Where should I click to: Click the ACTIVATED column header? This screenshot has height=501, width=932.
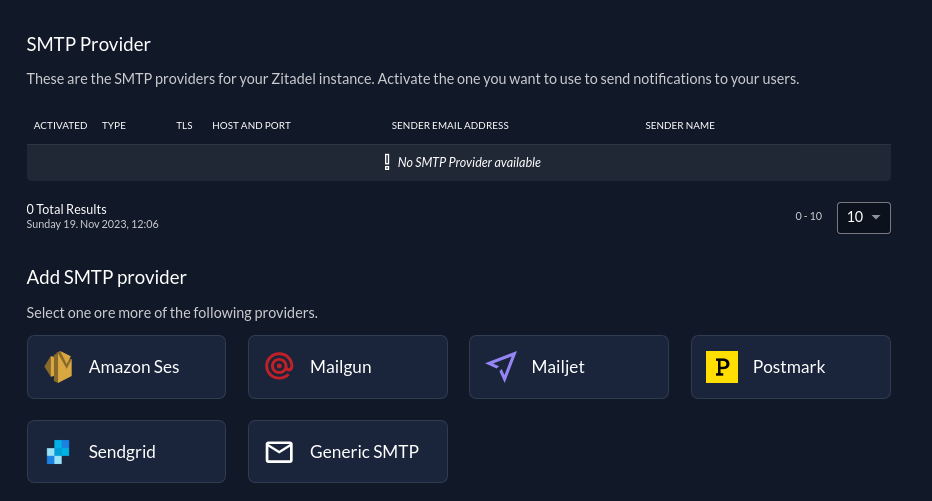[x=60, y=126]
